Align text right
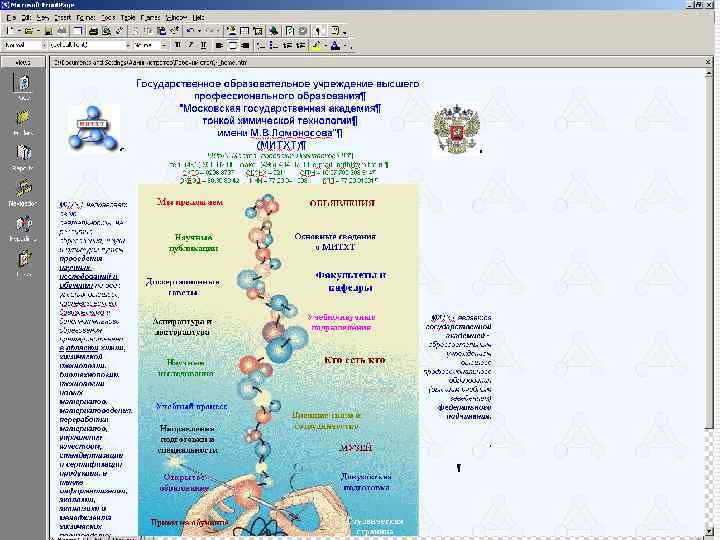 (246, 45)
